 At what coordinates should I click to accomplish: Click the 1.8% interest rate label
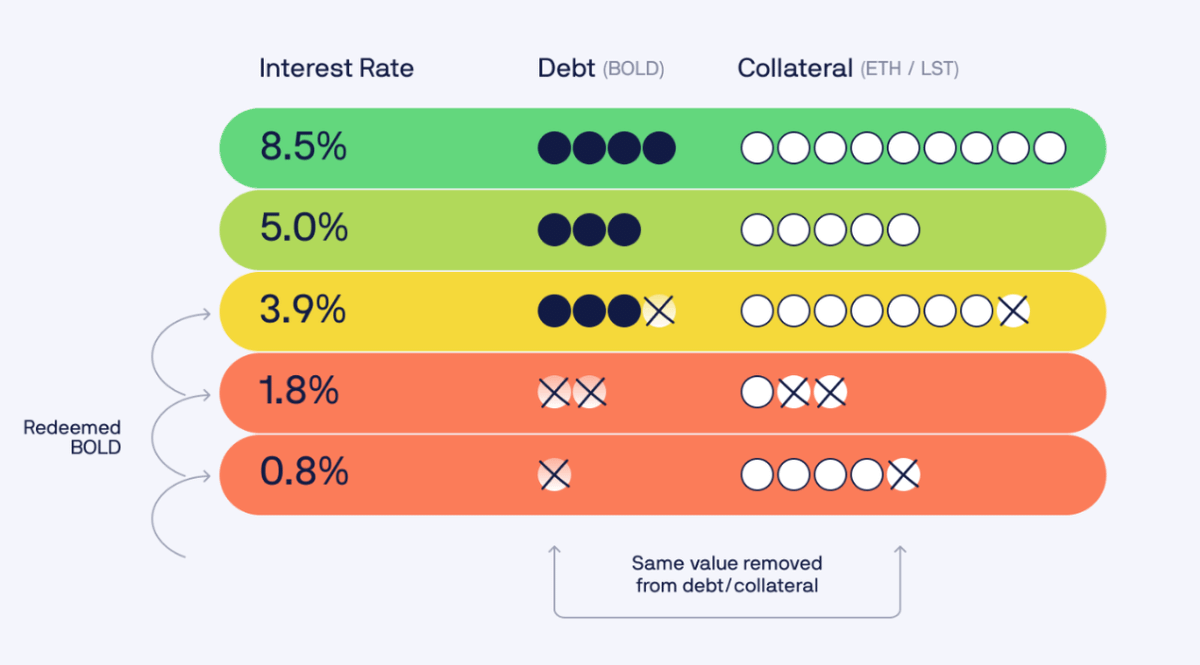pos(299,392)
